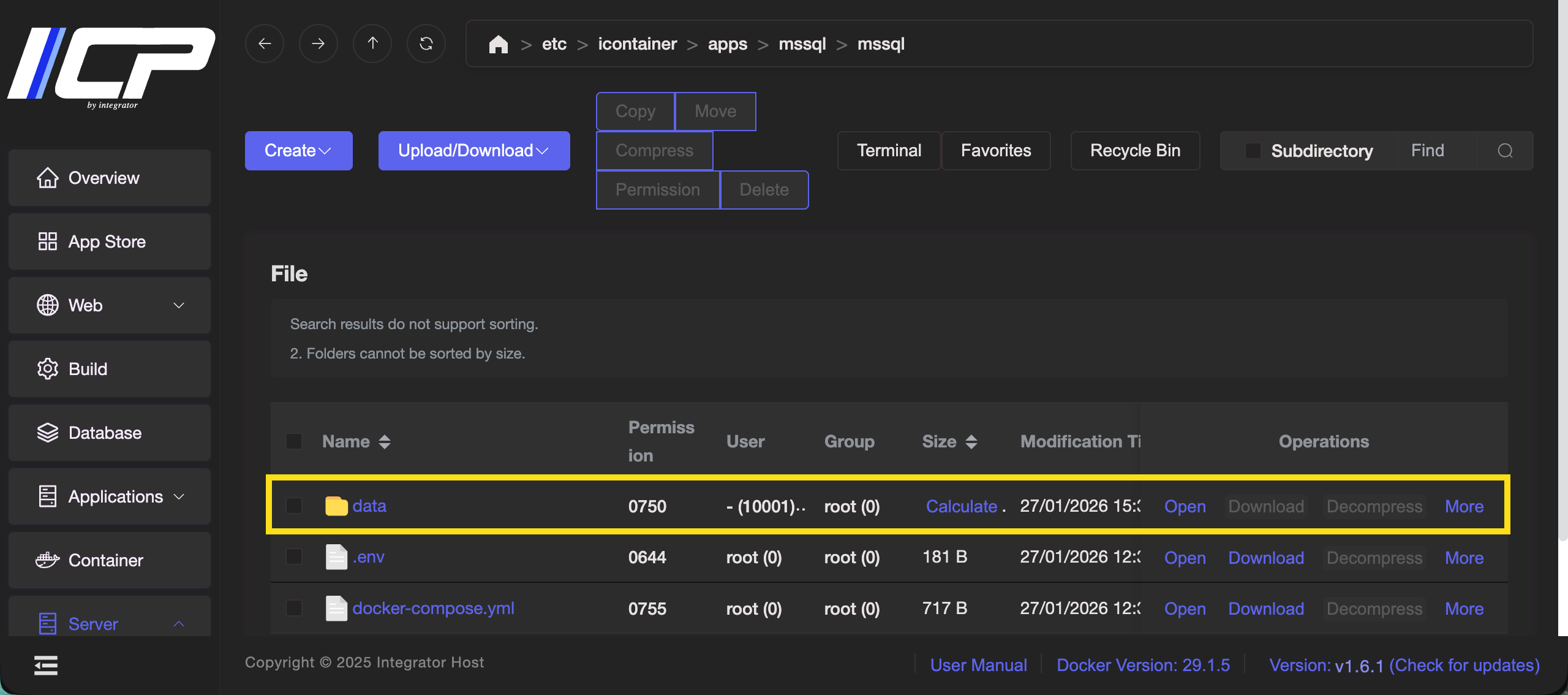The height and width of the screenshot is (695, 1568).
Task: Click the Compress button
Action: point(654,151)
